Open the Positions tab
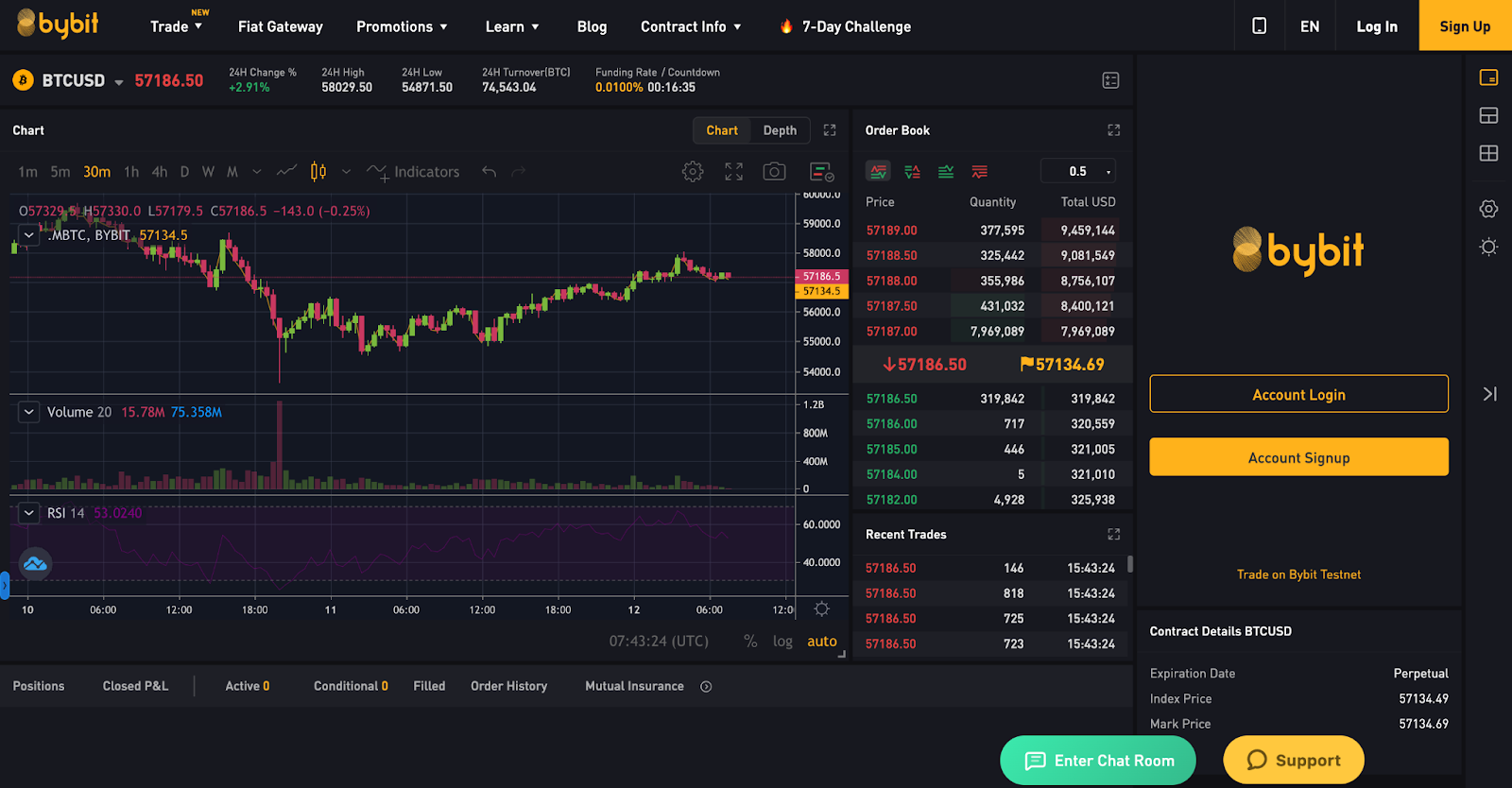 coord(39,686)
